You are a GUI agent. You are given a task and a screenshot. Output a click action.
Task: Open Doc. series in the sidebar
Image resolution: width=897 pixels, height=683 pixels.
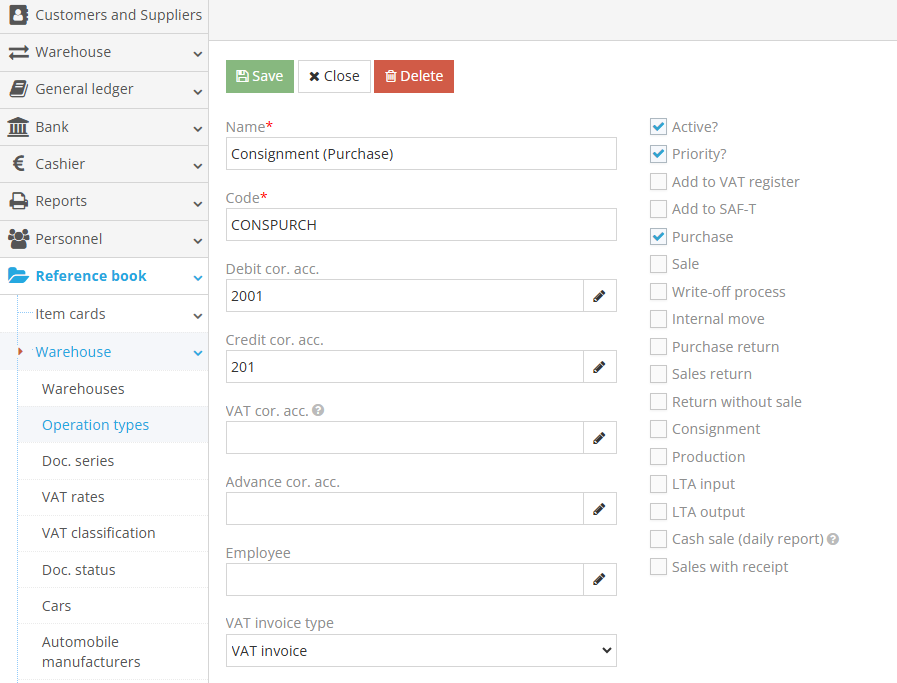78,461
